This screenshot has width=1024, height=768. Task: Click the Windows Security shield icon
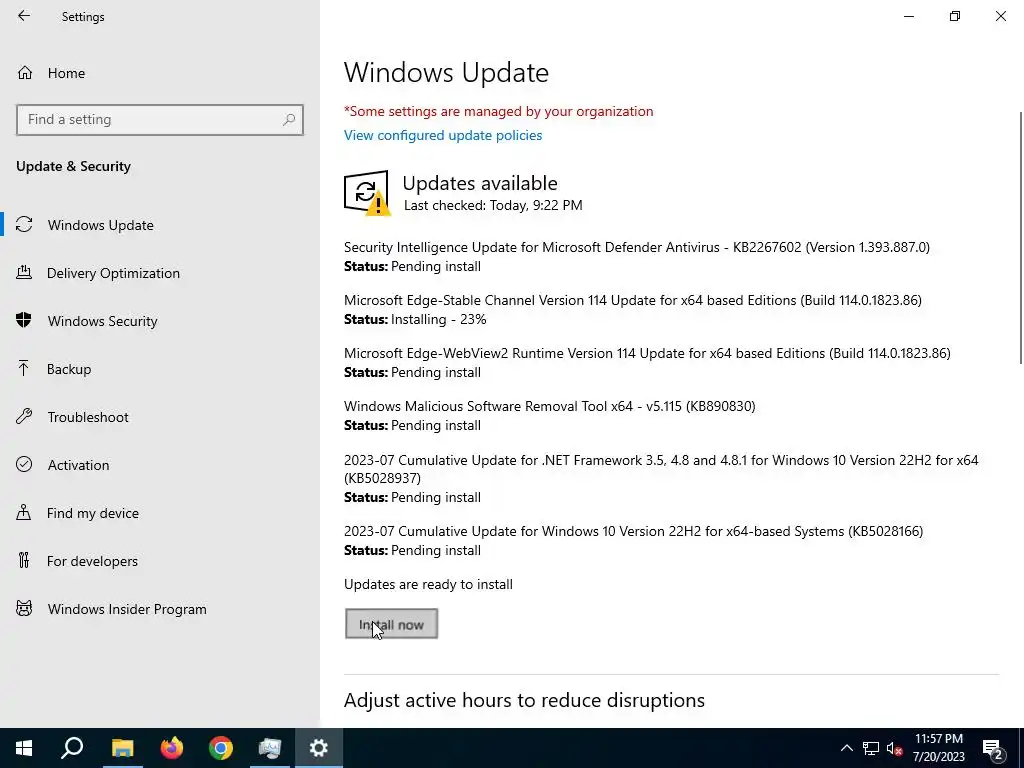point(24,321)
